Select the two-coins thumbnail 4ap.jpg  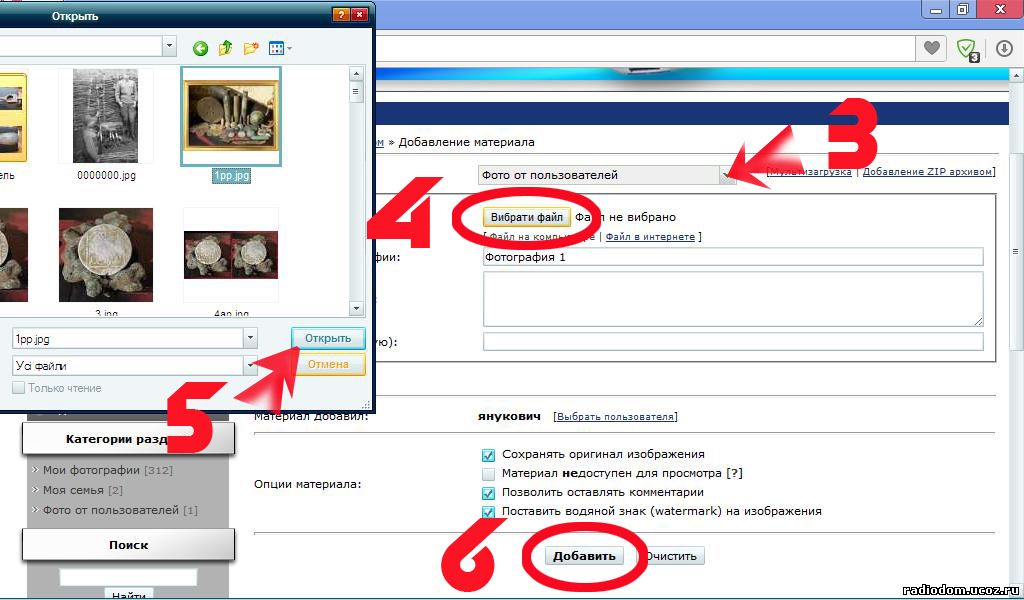click(231, 256)
